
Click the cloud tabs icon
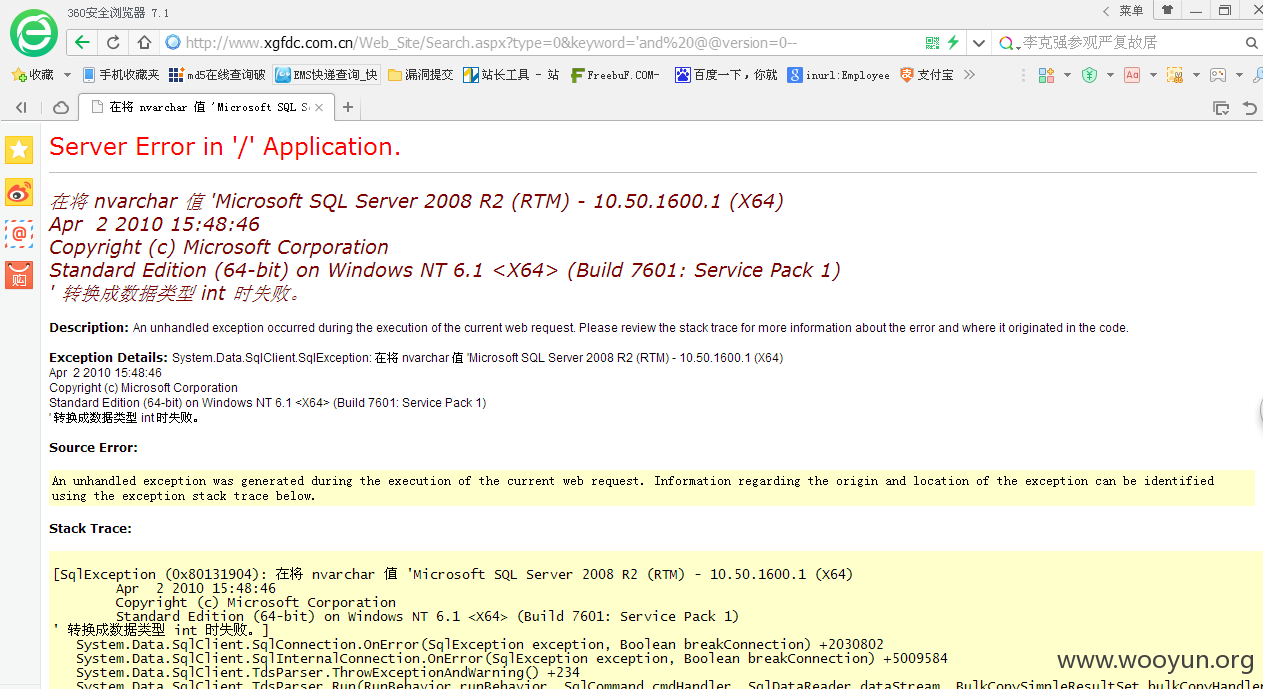(x=61, y=107)
